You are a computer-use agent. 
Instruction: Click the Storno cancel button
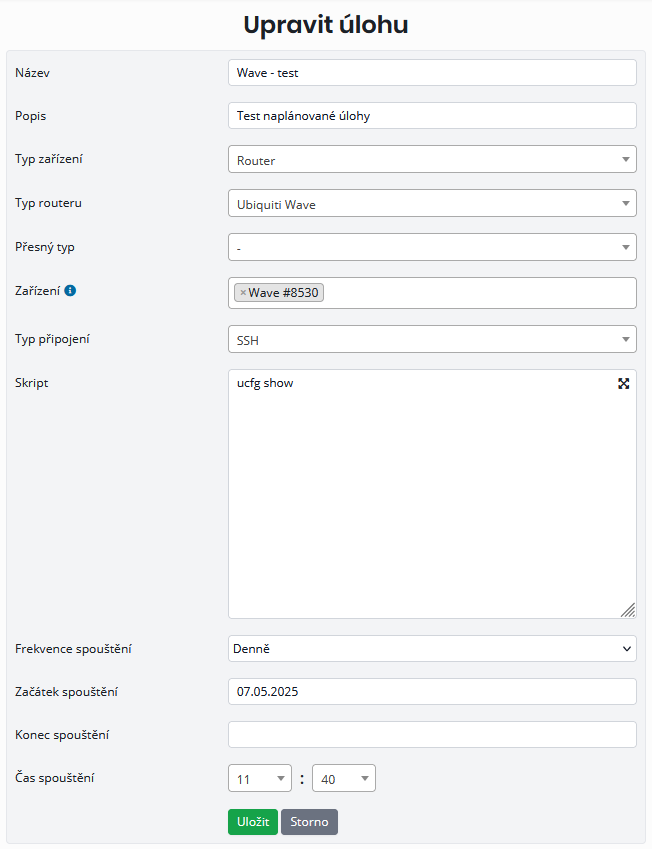click(x=309, y=822)
